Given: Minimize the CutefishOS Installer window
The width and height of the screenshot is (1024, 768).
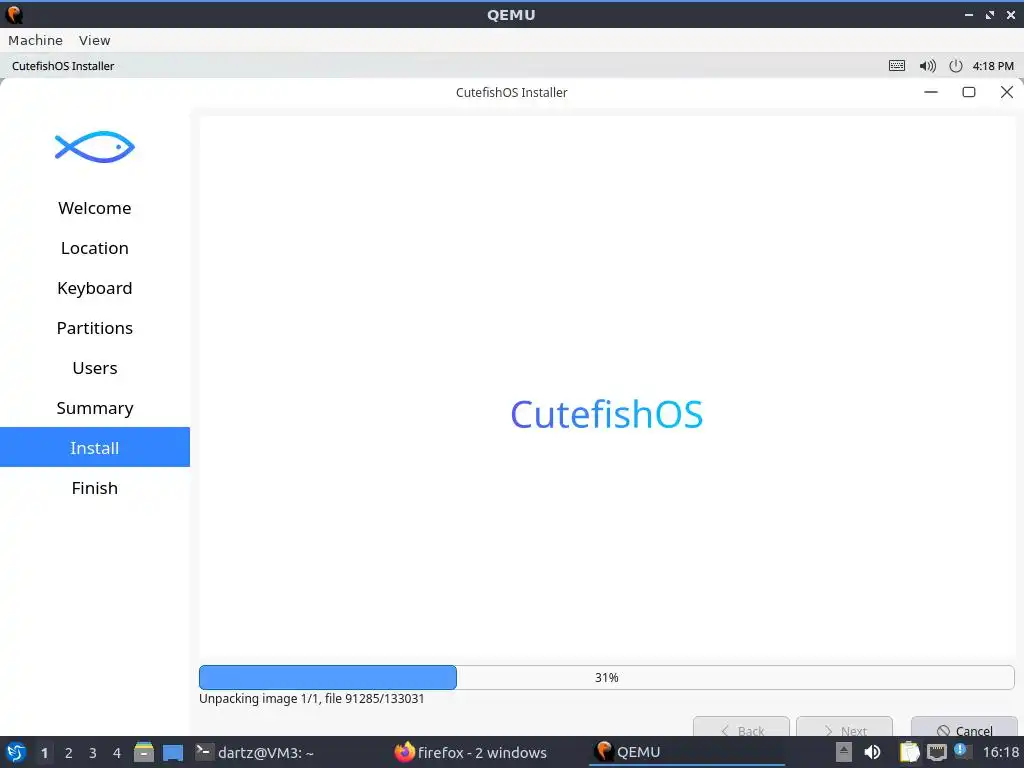Looking at the screenshot, I should 931,92.
